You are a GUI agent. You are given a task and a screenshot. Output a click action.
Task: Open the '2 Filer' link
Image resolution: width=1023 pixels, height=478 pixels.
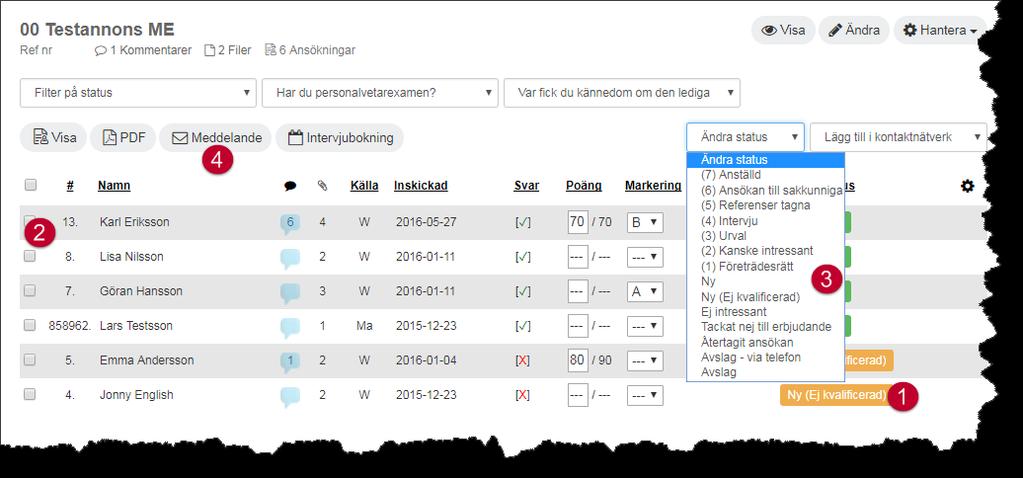(x=228, y=50)
